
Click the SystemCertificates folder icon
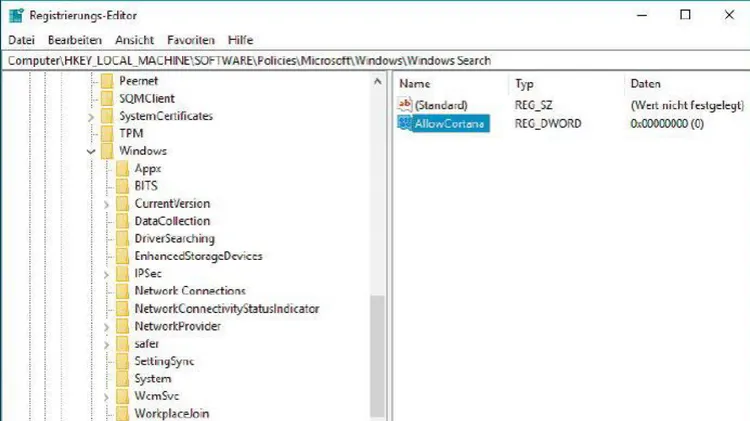pyautogui.click(x=107, y=116)
